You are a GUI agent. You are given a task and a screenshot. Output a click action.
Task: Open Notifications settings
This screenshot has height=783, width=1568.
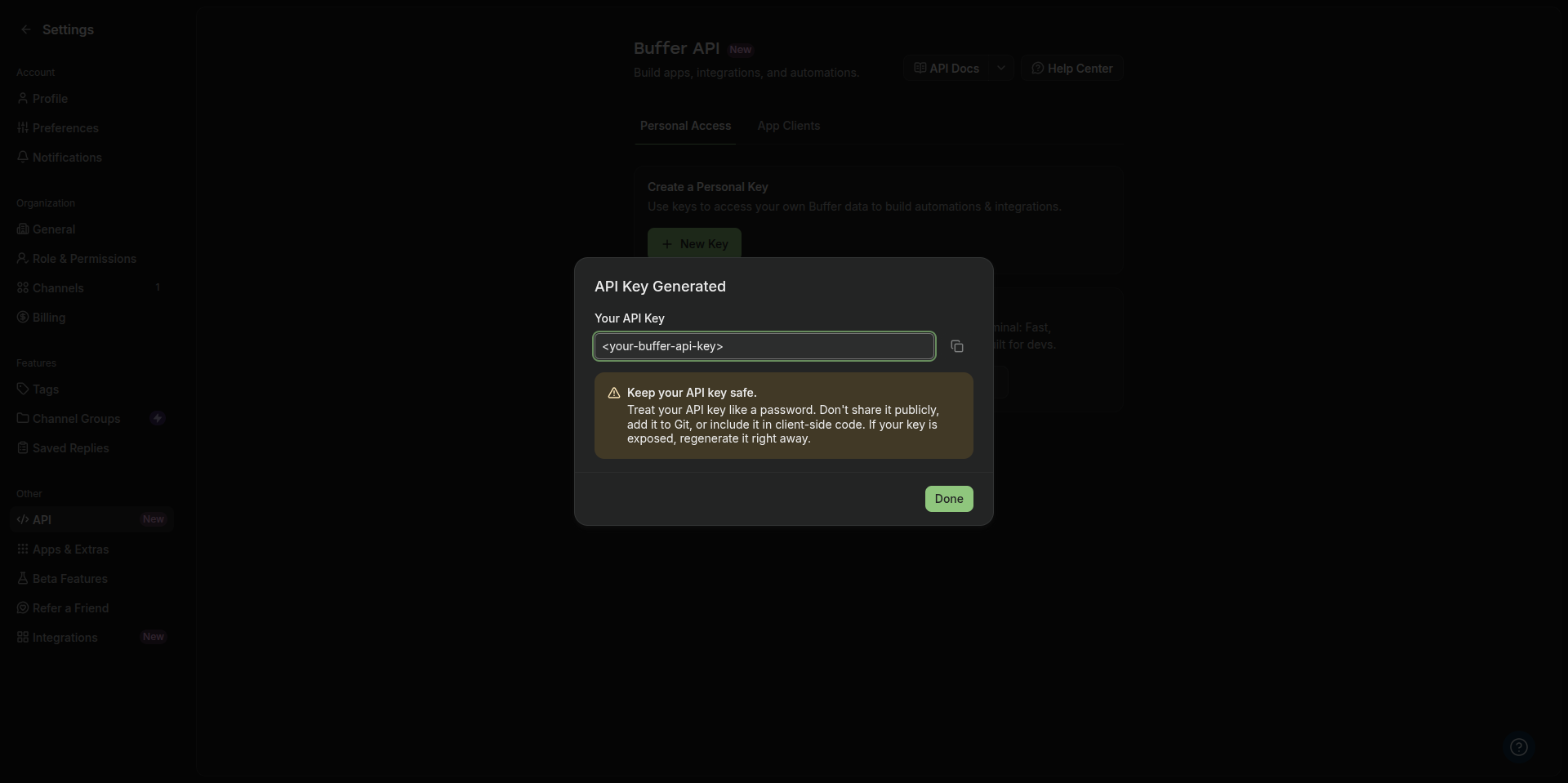coord(91,158)
